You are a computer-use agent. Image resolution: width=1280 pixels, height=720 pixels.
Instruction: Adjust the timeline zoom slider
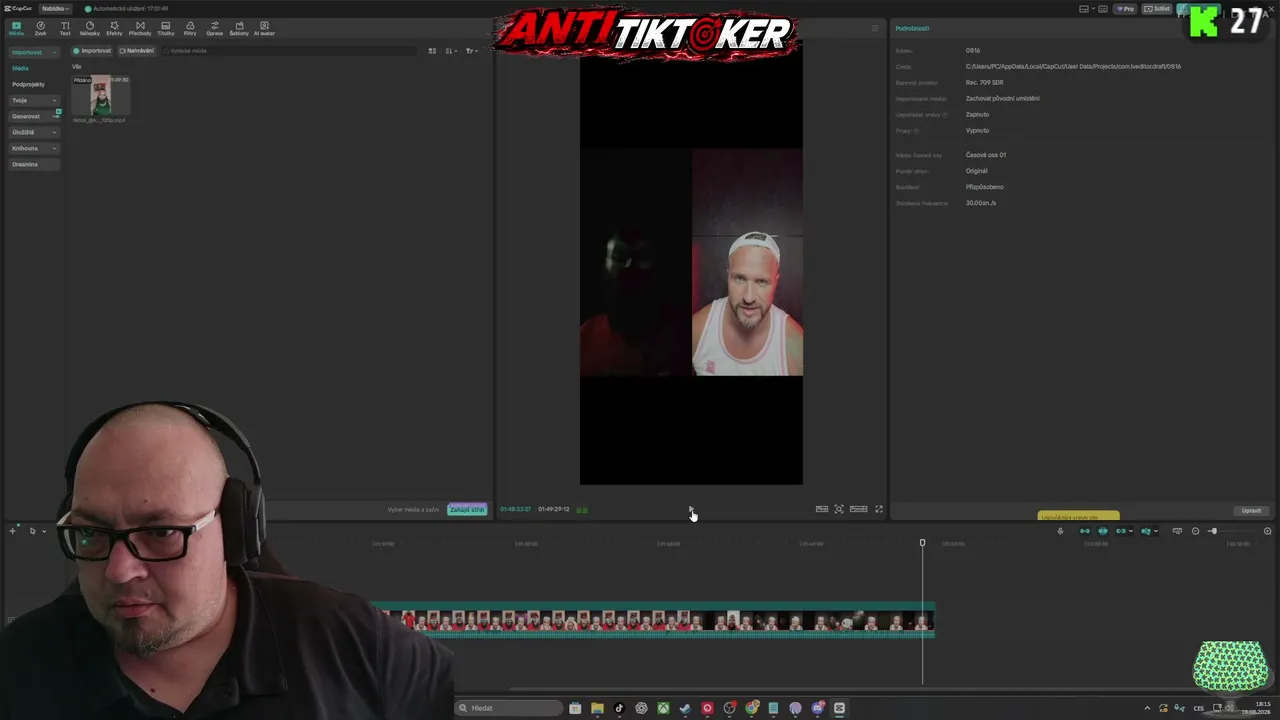[x=1213, y=531]
